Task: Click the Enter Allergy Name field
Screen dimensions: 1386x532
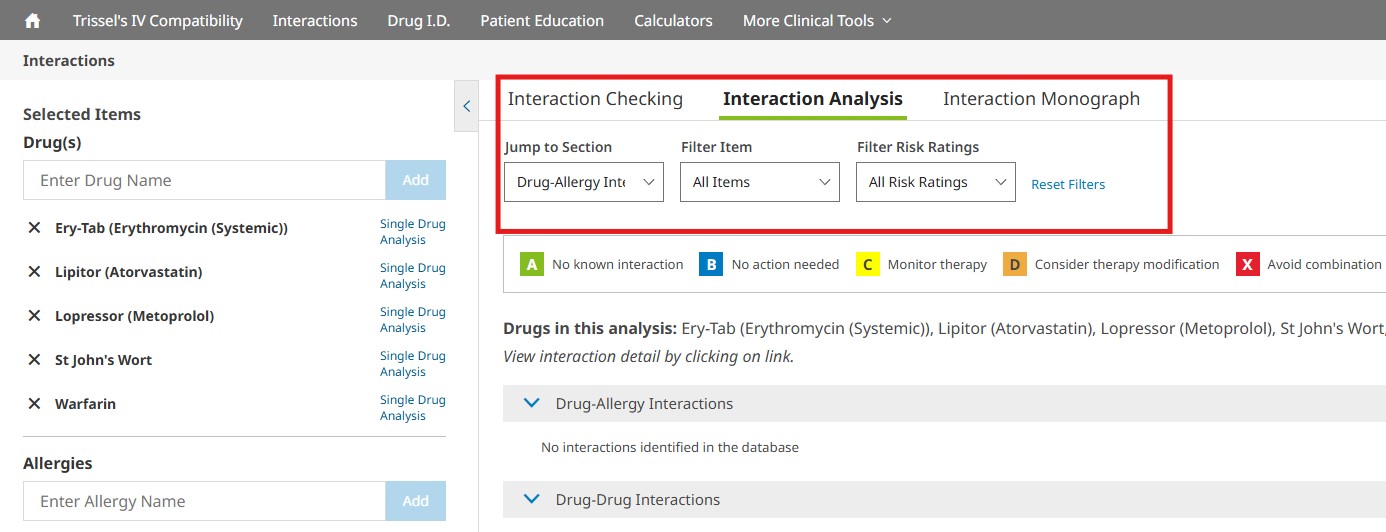Action: click(204, 501)
